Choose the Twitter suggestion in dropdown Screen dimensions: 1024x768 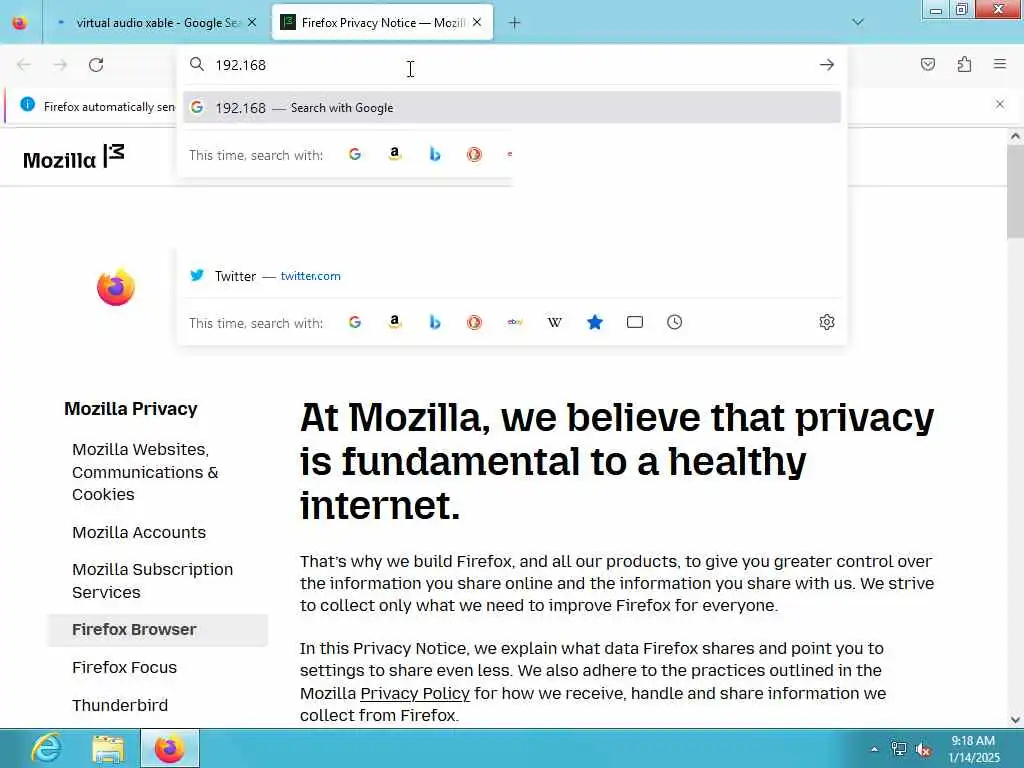click(512, 276)
